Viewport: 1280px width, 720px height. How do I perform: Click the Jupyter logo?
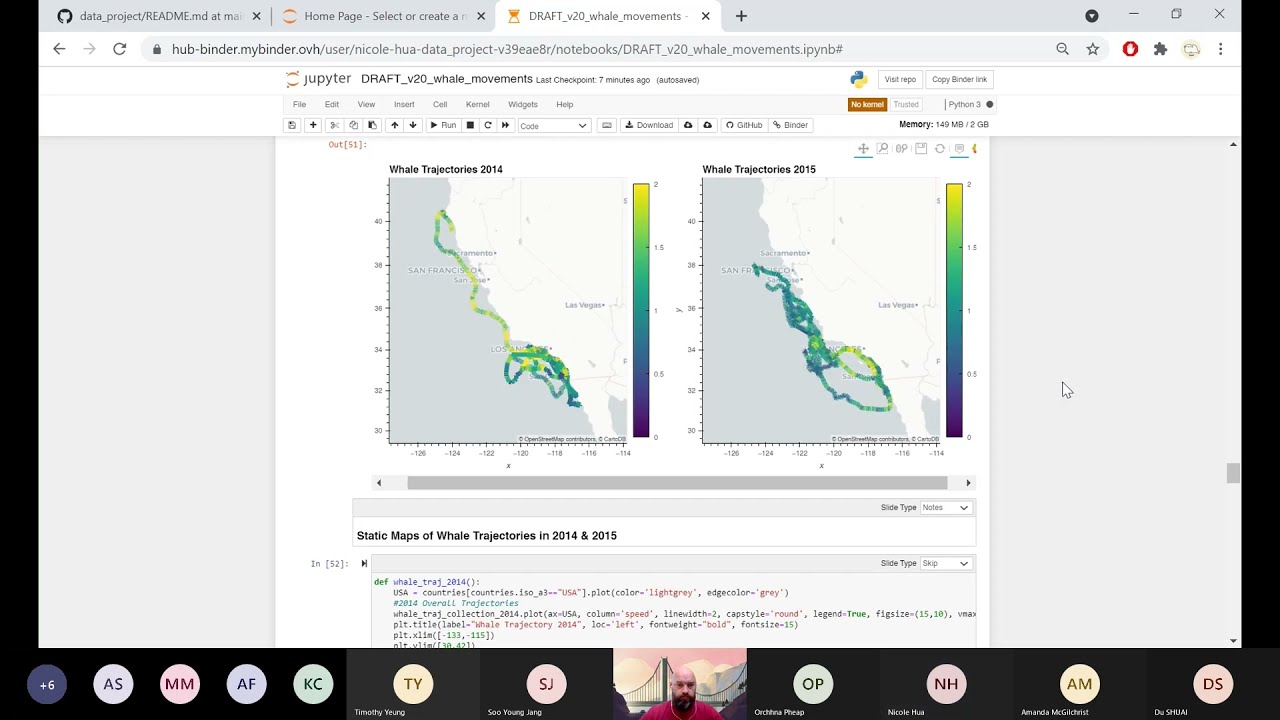[x=318, y=79]
